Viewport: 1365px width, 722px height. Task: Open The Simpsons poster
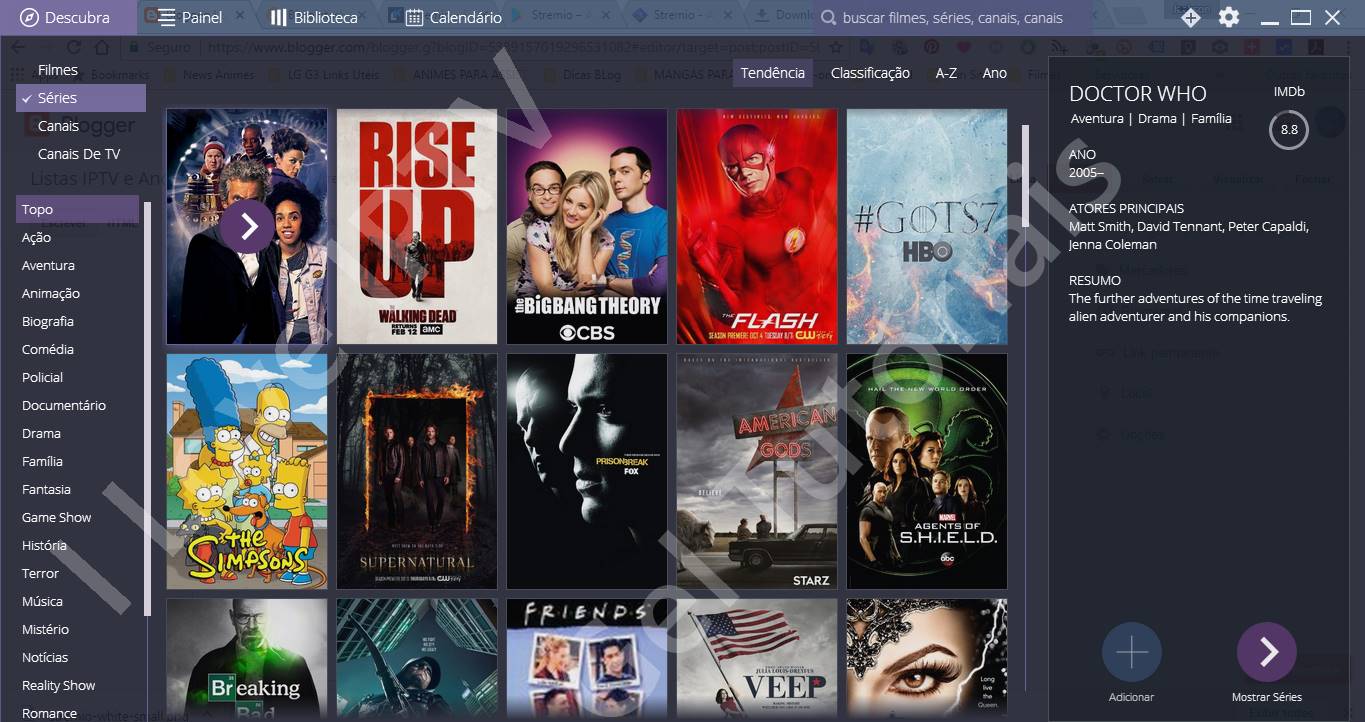[x=247, y=471]
